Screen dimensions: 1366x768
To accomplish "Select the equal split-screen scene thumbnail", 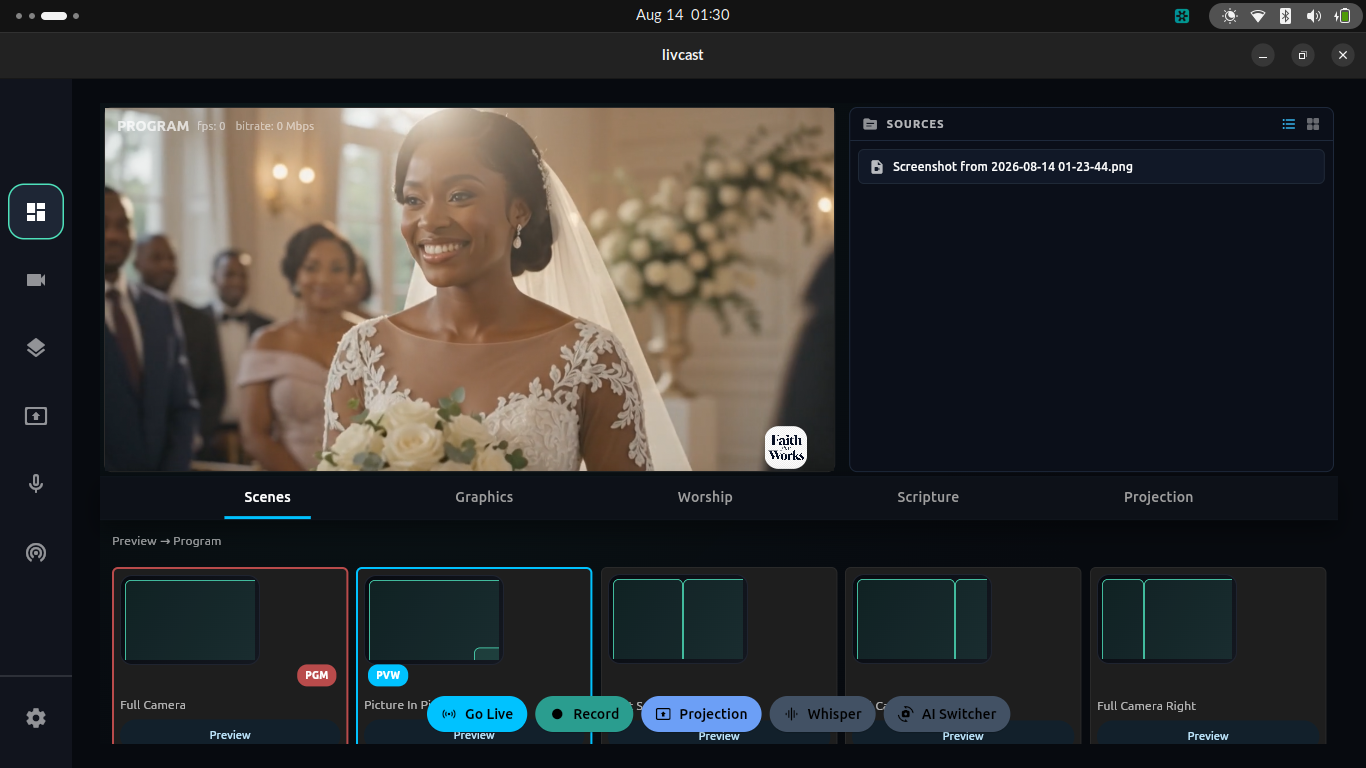I will 678,620.
